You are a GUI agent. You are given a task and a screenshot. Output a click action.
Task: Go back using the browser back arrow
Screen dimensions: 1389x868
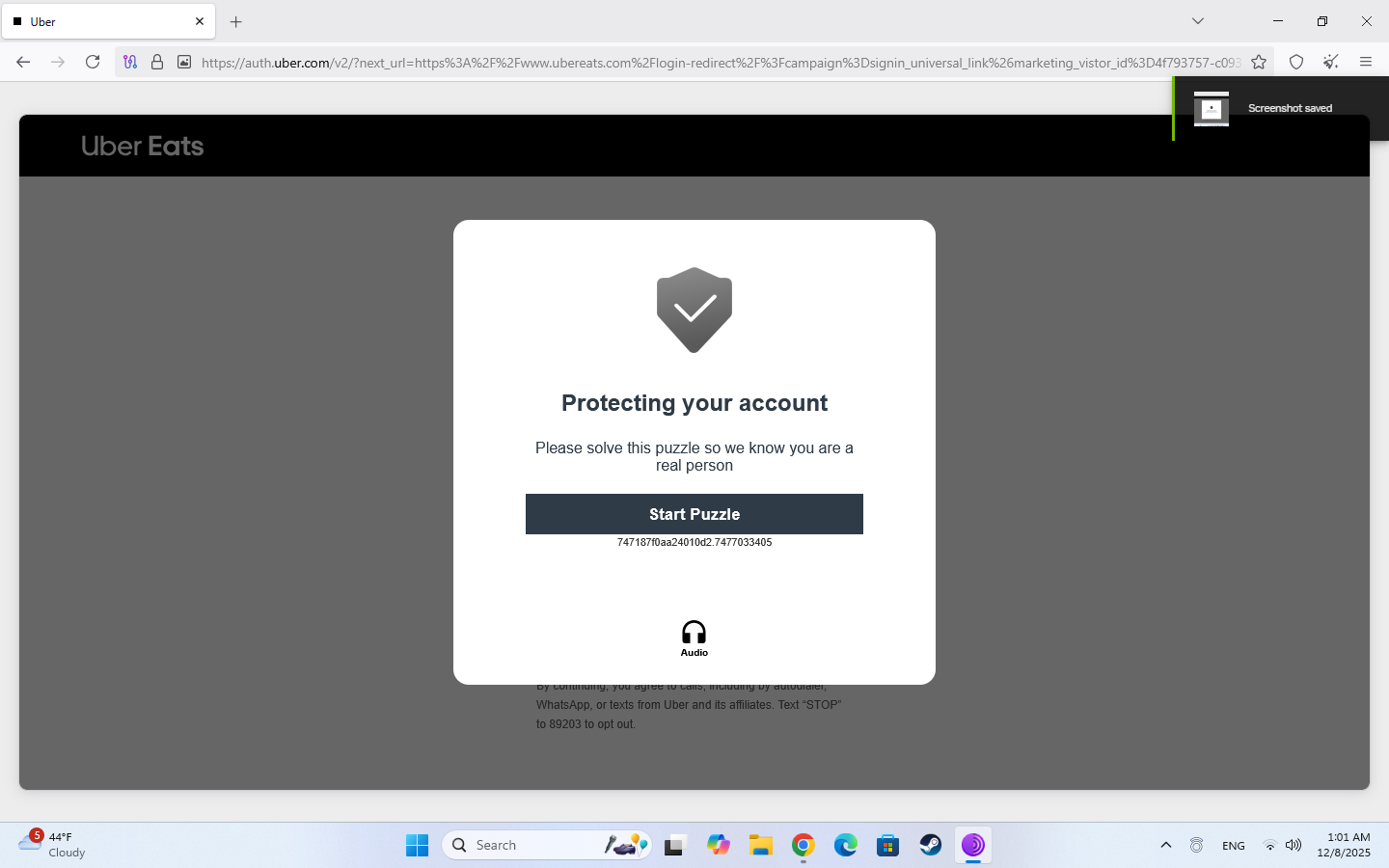23,62
